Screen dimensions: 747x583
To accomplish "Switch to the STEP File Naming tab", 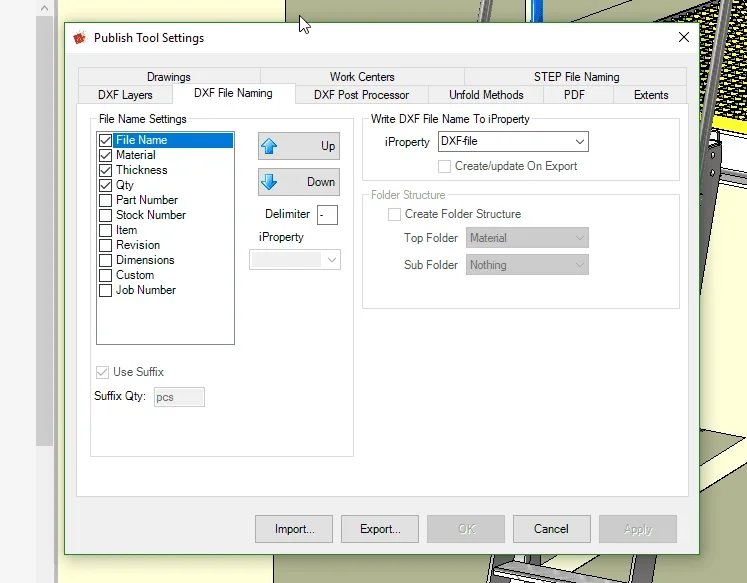I will pos(576,77).
